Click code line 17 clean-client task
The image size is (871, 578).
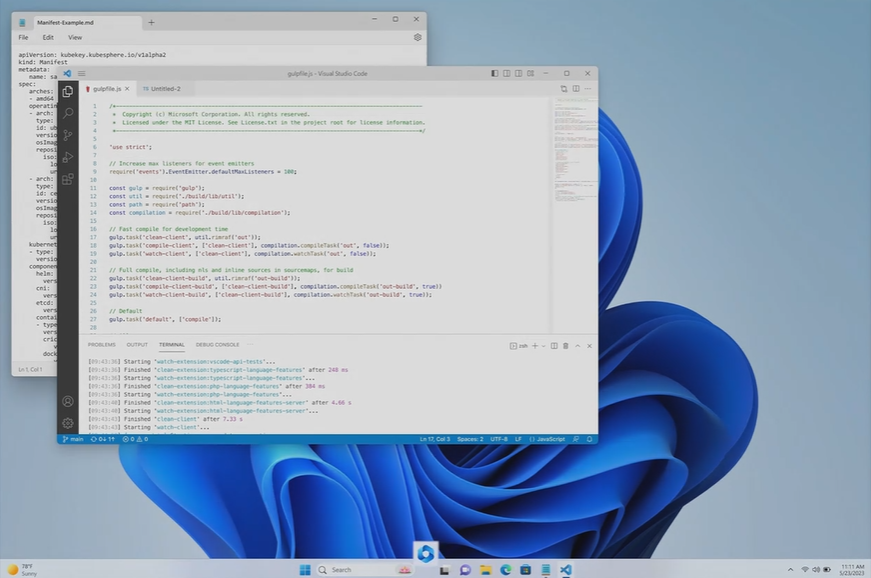(184, 237)
